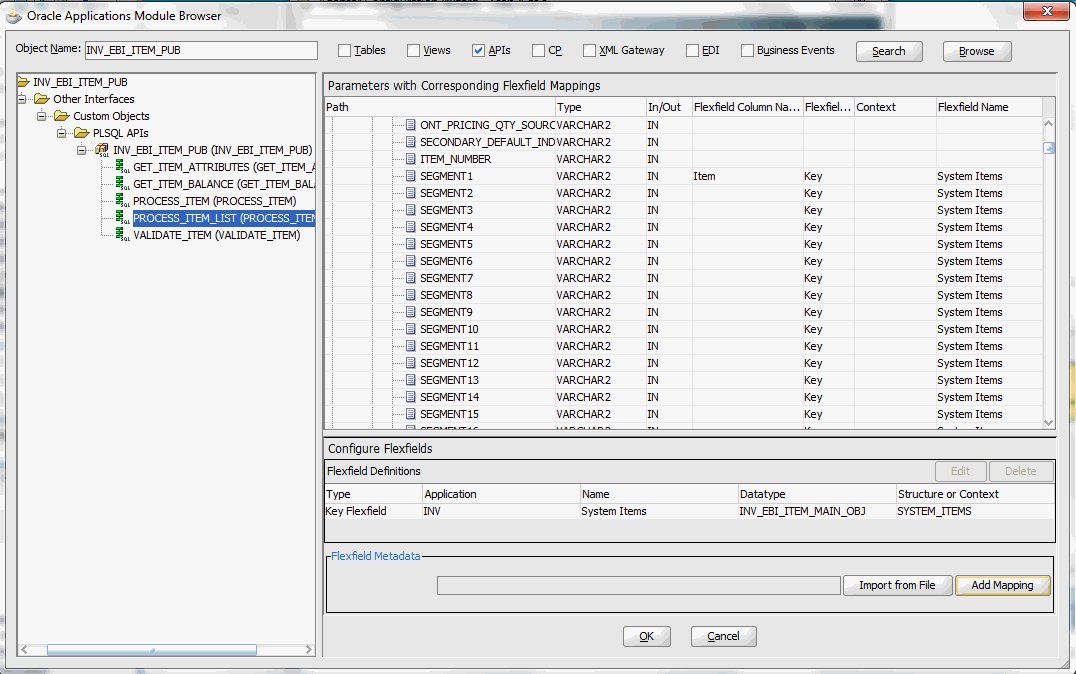Viewport: 1076px width, 674px height.
Task: Enable the Tables checkbox
Action: [x=344, y=51]
